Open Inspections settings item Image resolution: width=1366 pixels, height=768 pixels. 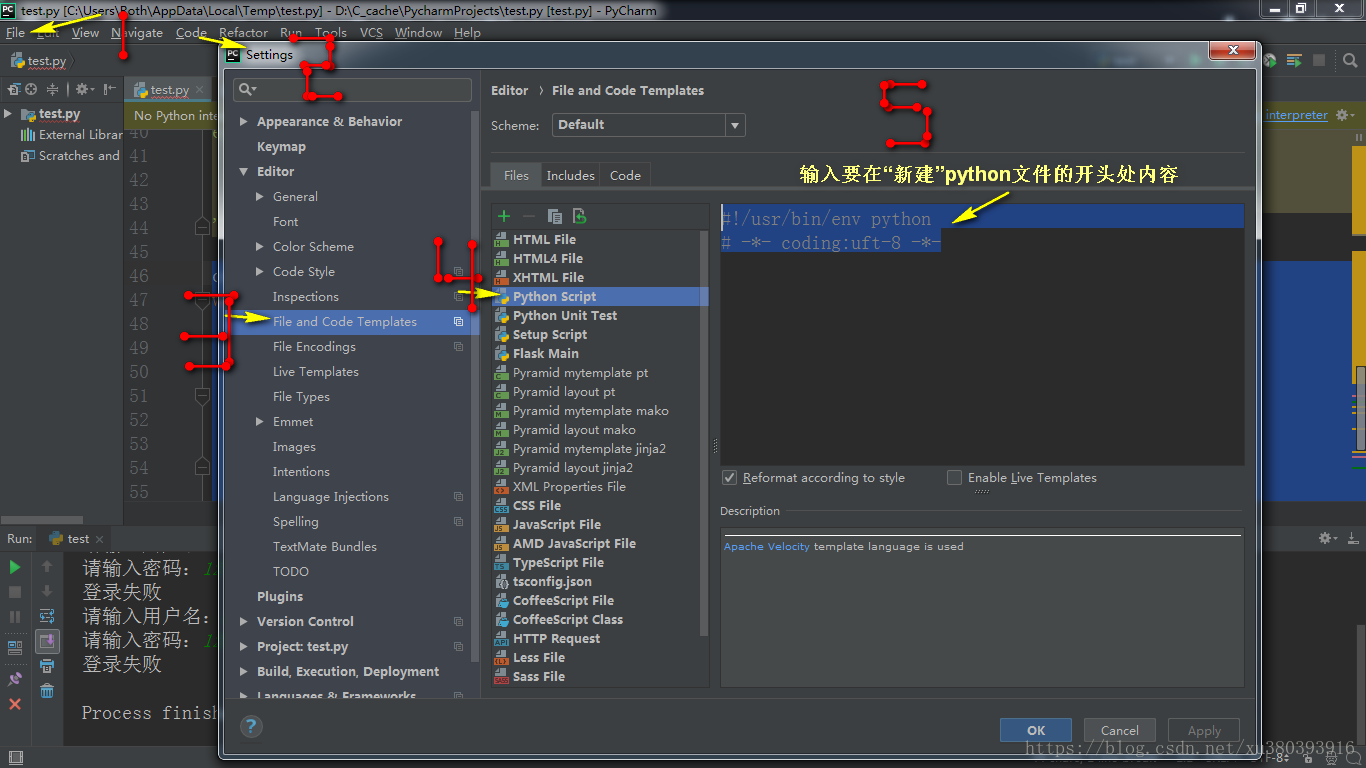point(305,297)
